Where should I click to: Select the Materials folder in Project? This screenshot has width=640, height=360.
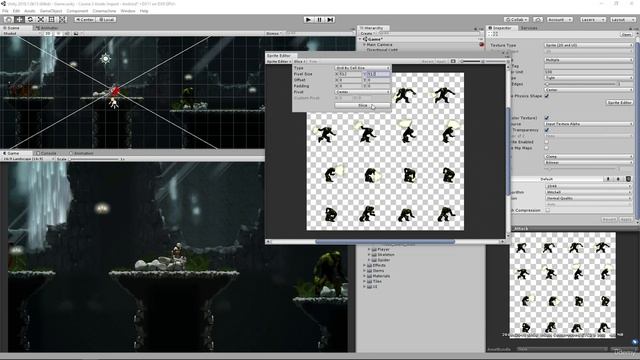click(380, 276)
